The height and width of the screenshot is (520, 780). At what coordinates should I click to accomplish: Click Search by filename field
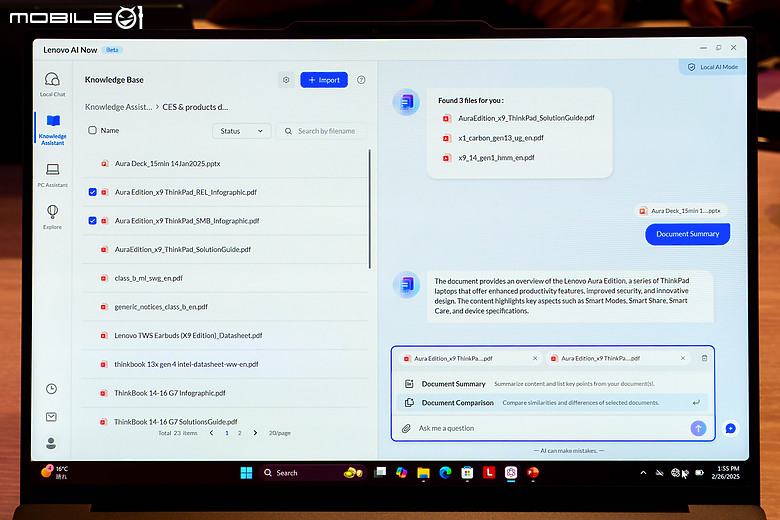(321, 131)
